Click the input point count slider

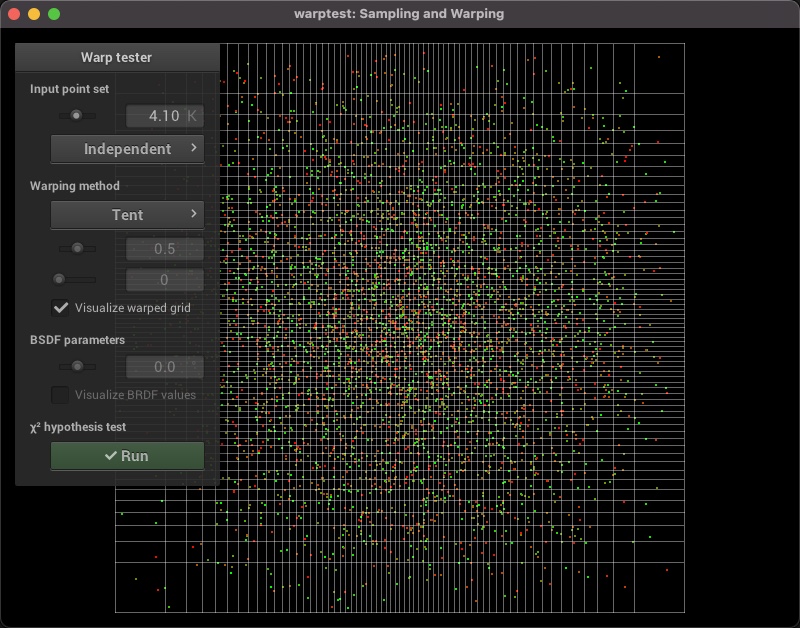(x=76, y=116)
